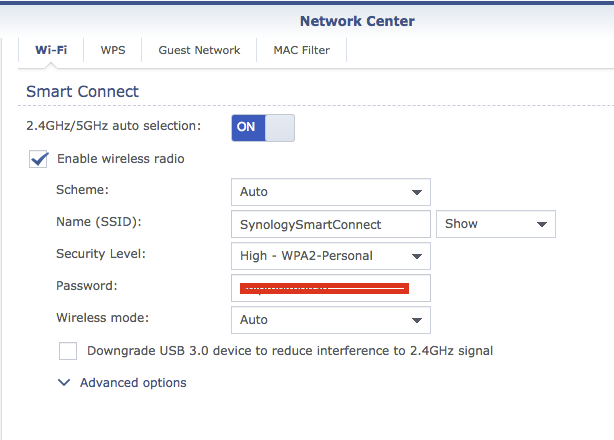614x440 pixels.
Task: Open Wireless mode dropdown
Action: (x=330, y=320)
